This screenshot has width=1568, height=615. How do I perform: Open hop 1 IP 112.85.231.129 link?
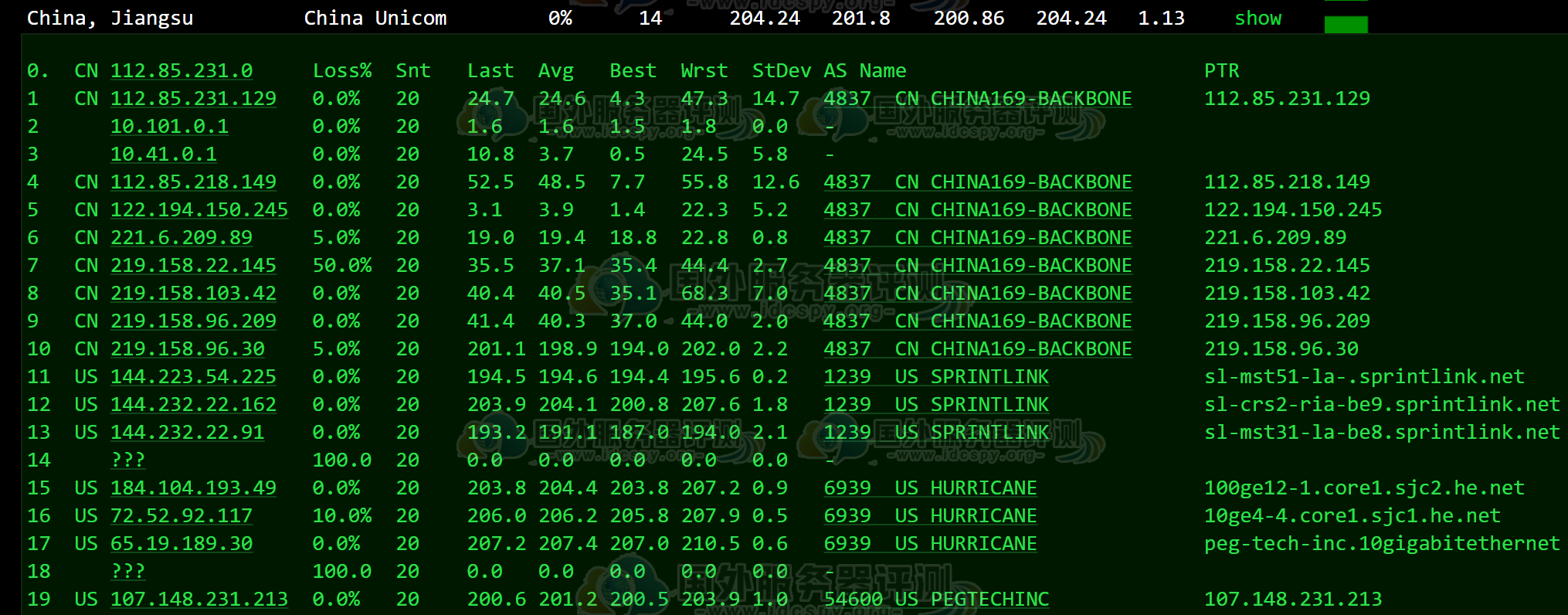(x=193, y=98)
